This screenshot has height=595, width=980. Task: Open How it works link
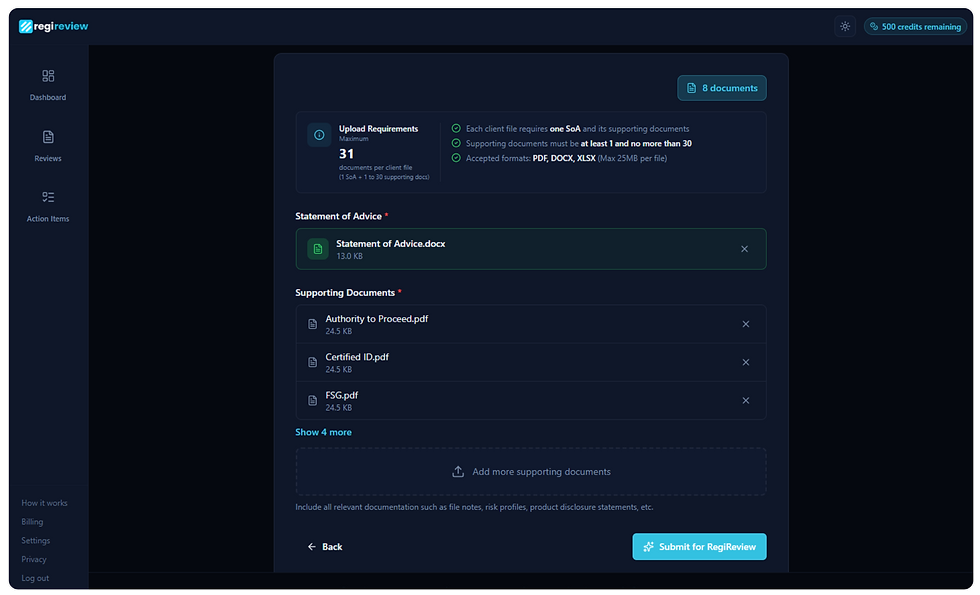click(44, 503)
